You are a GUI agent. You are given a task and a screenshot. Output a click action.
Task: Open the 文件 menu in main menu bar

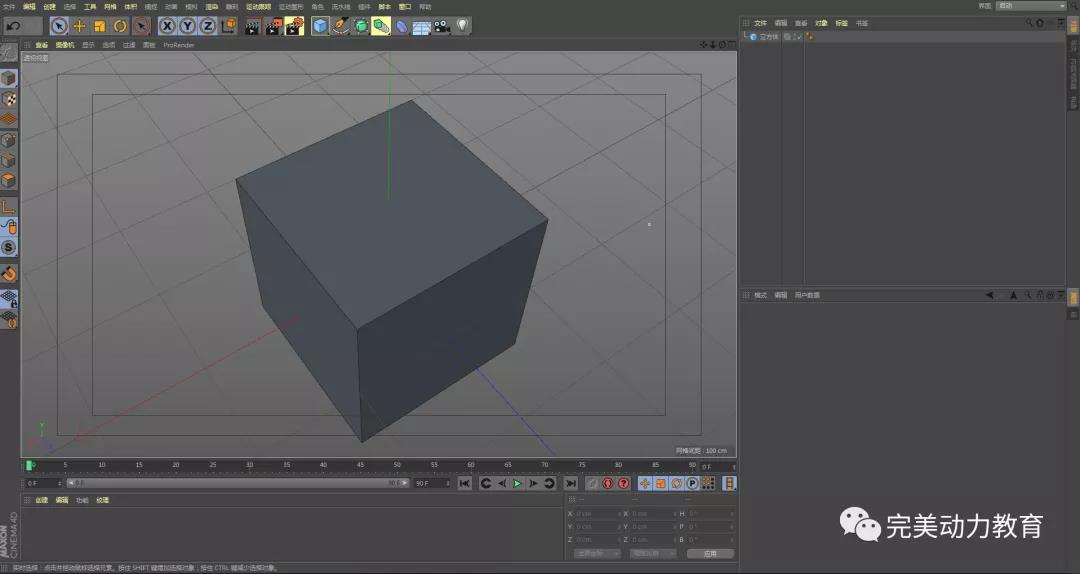9,6
